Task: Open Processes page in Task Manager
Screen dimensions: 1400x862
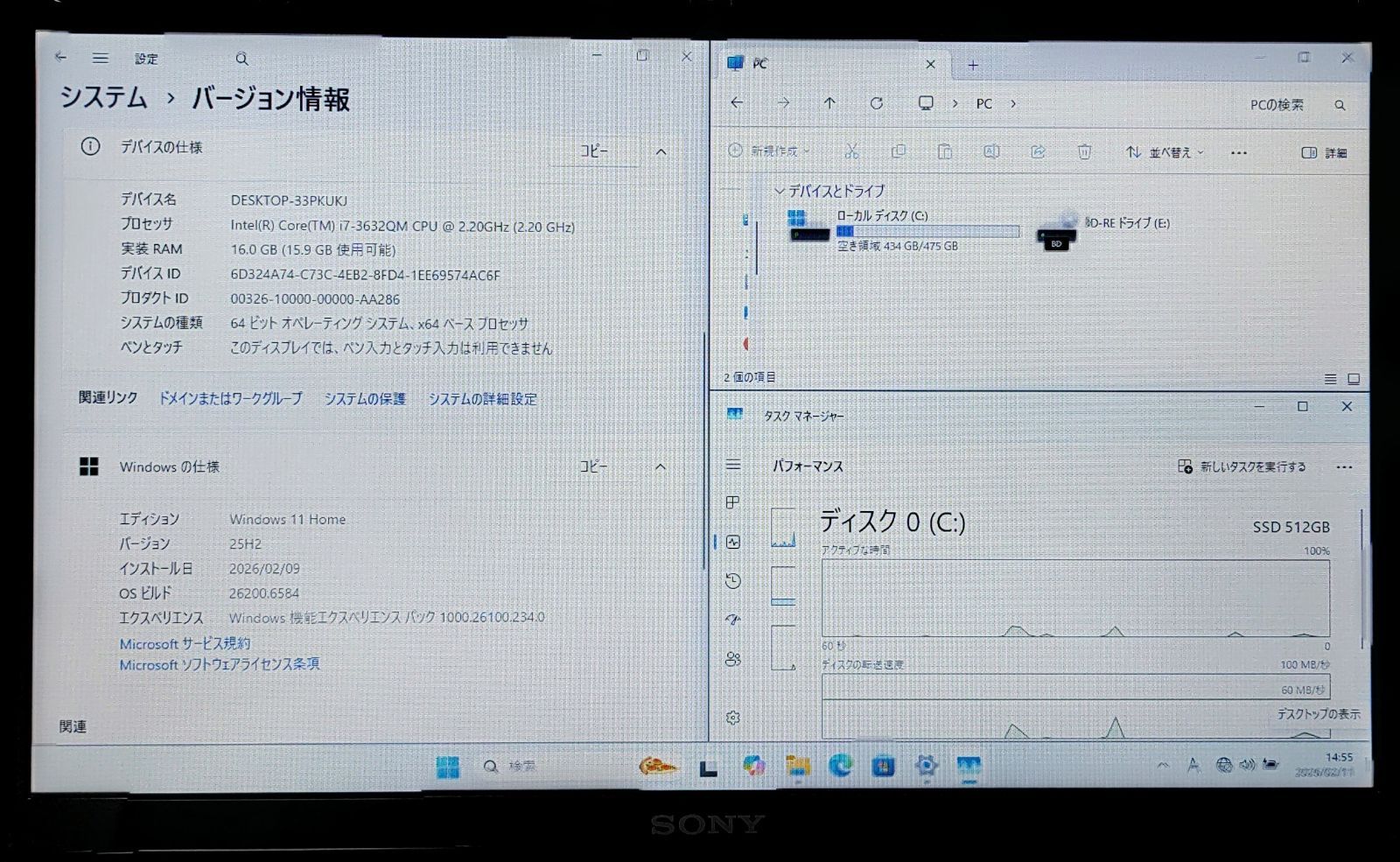Action: tap(733, 502)
